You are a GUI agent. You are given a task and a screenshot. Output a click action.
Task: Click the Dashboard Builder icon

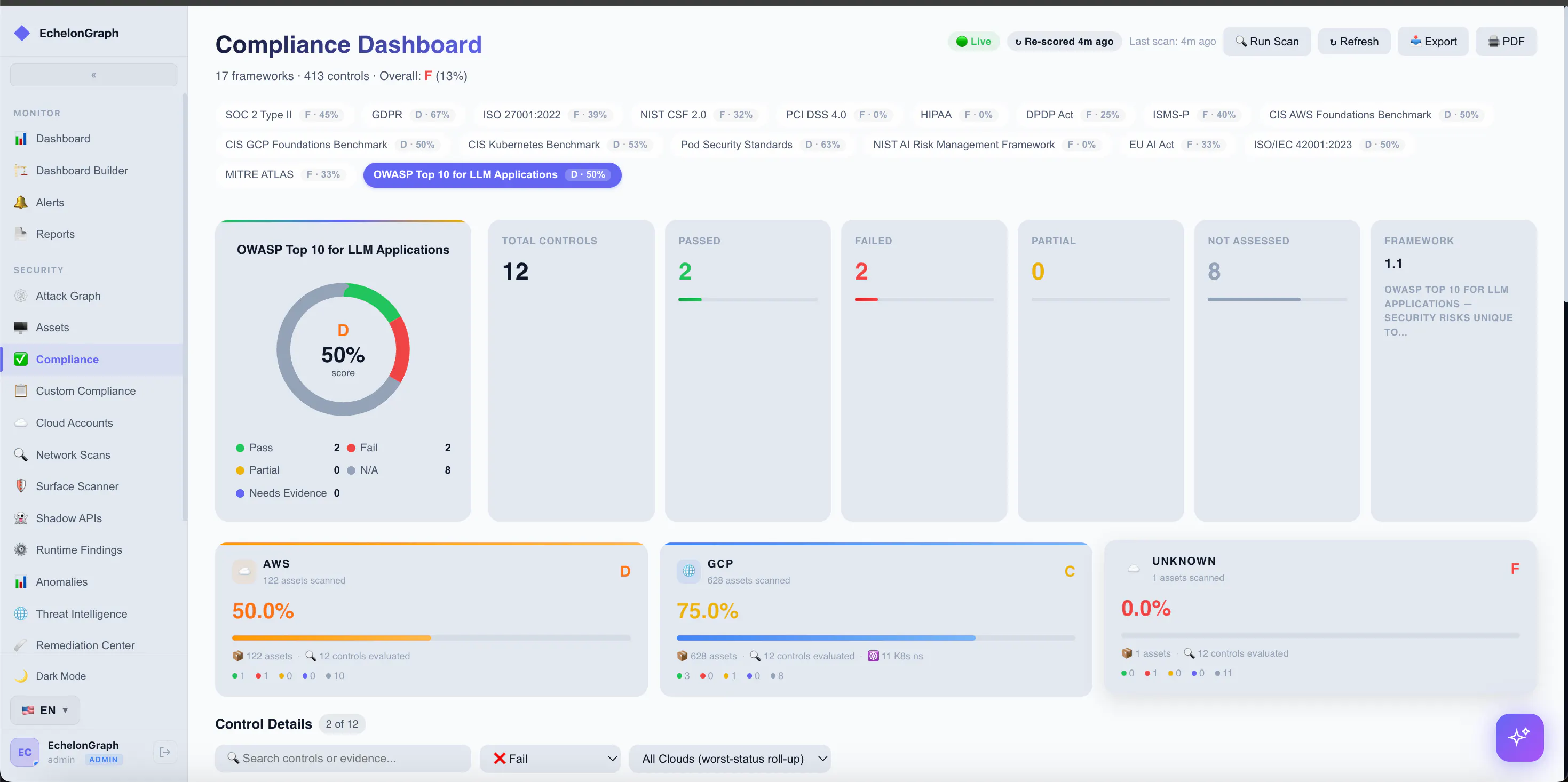pyautogui.click(x=21, y=170)
